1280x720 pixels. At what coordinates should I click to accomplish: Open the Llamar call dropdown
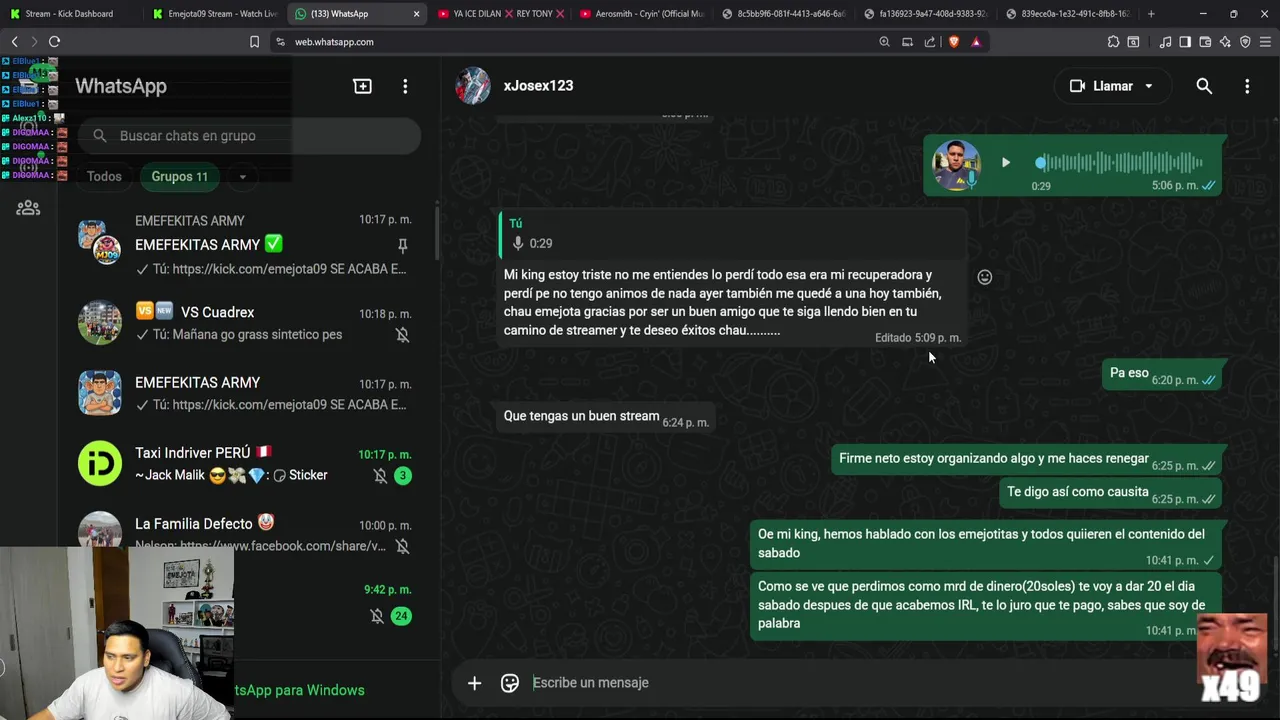pyautogui.click(x=1148, y=86)
